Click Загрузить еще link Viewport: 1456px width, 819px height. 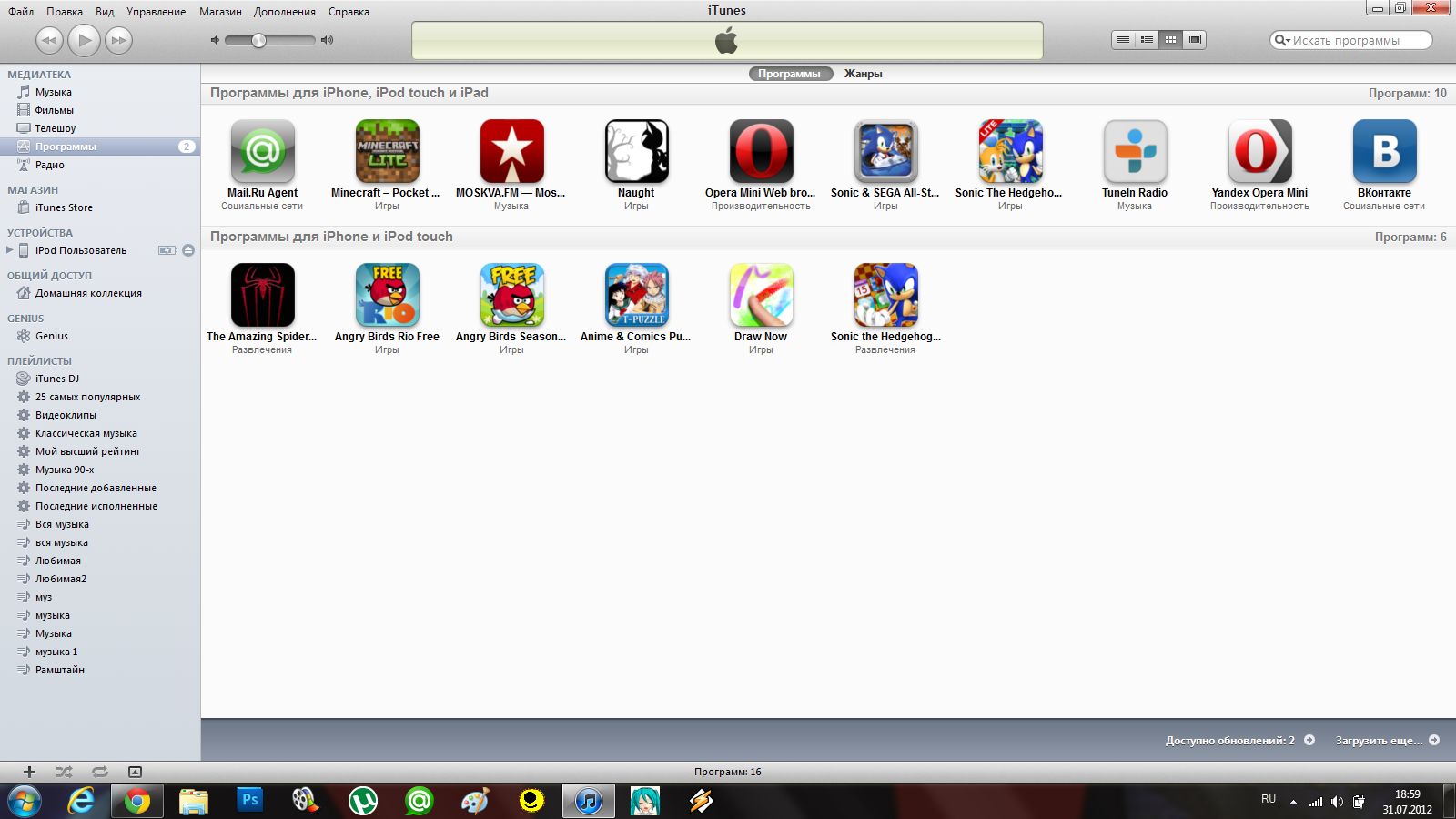(x=1387, y=740)
